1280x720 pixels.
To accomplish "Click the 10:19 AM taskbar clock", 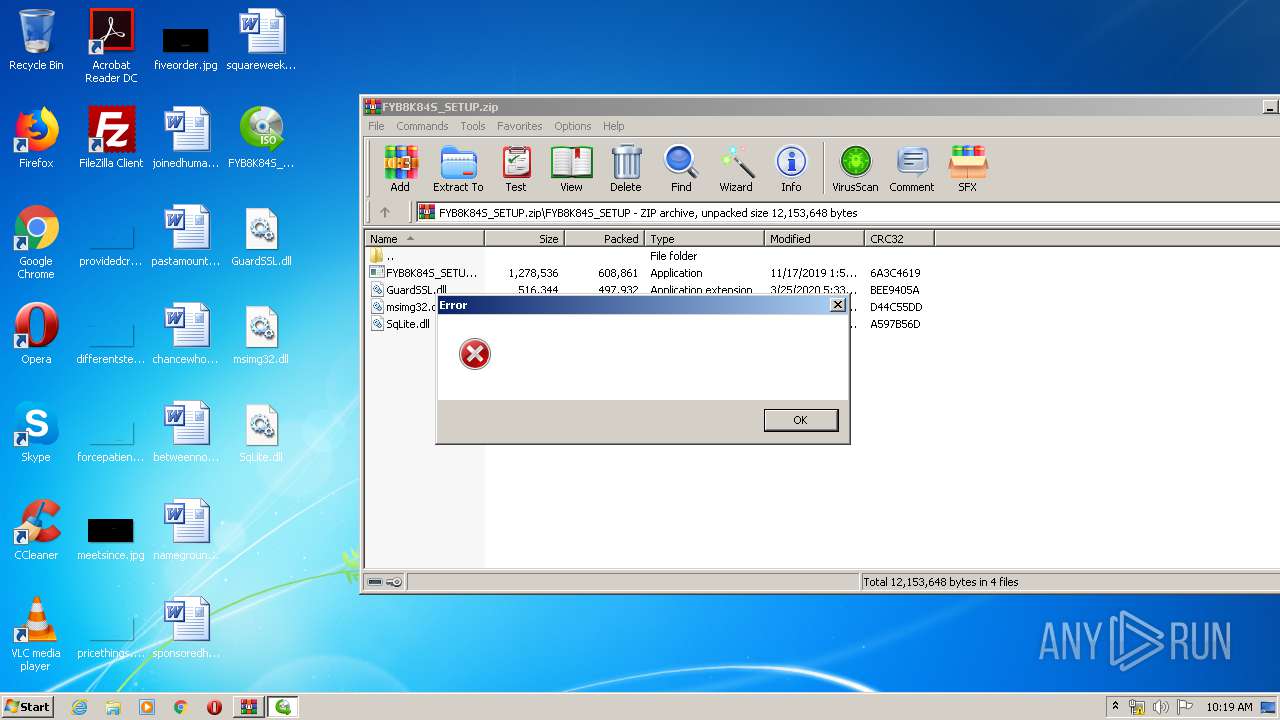I will tap(1229, 707).
